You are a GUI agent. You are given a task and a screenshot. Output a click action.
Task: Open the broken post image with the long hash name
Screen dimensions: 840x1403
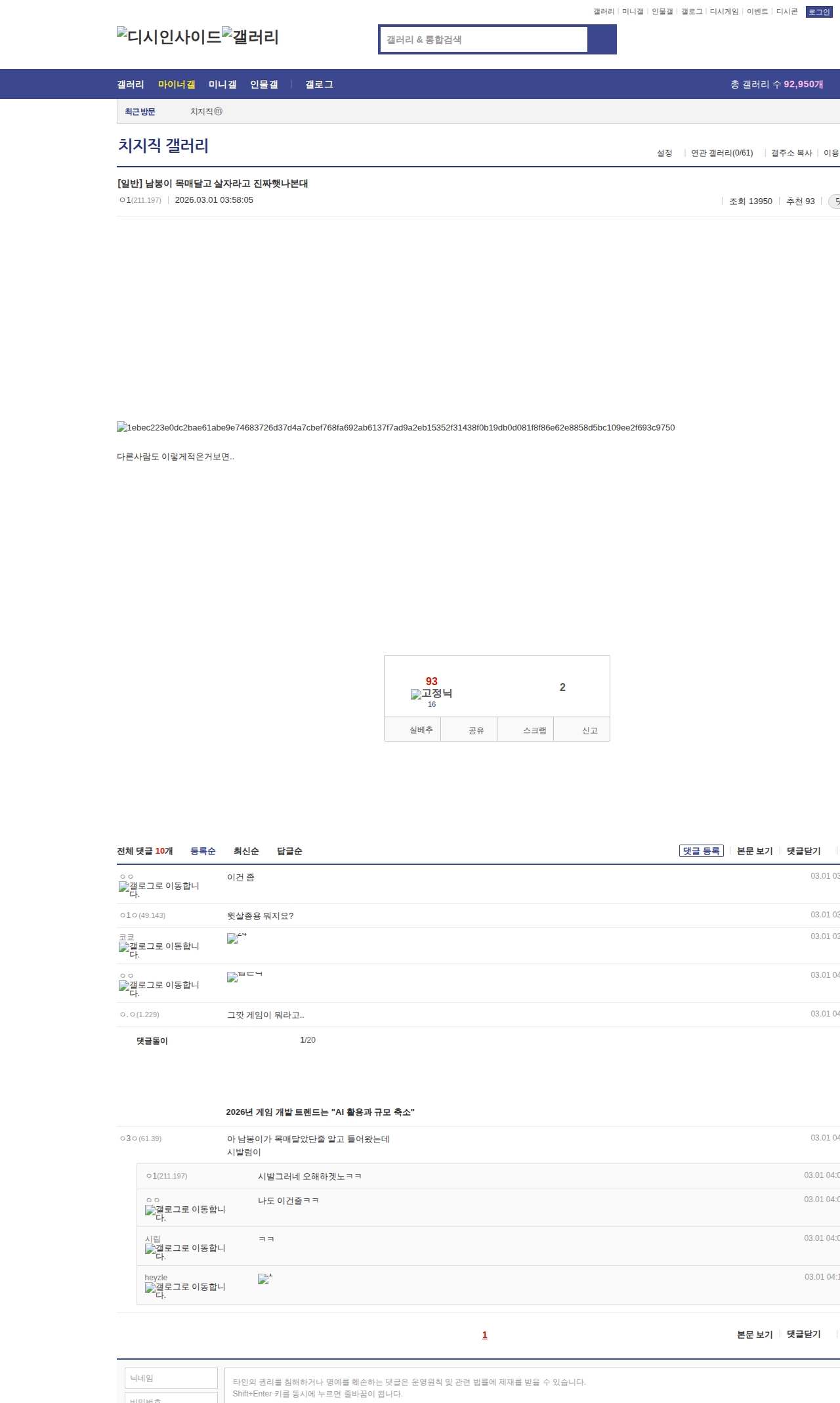396,427
